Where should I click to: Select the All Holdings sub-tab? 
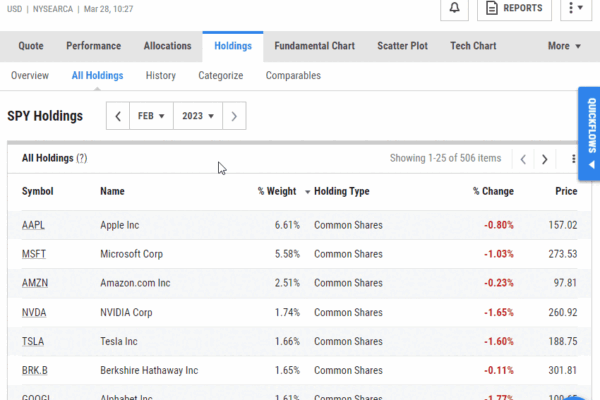[x=97, y=75]
